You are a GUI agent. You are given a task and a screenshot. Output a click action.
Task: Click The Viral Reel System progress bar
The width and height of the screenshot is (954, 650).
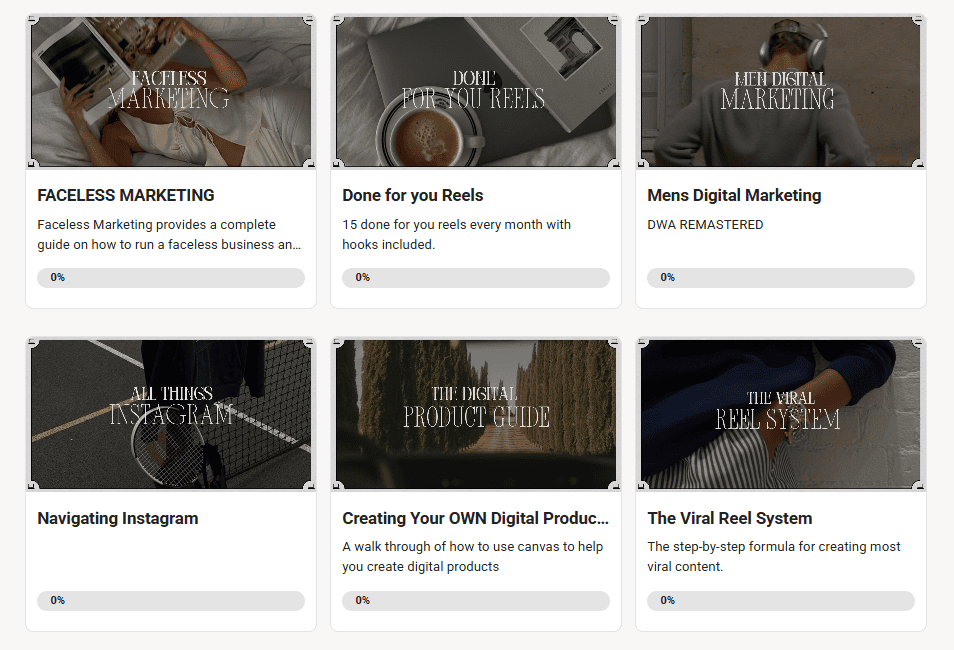(x=780, y=601)
